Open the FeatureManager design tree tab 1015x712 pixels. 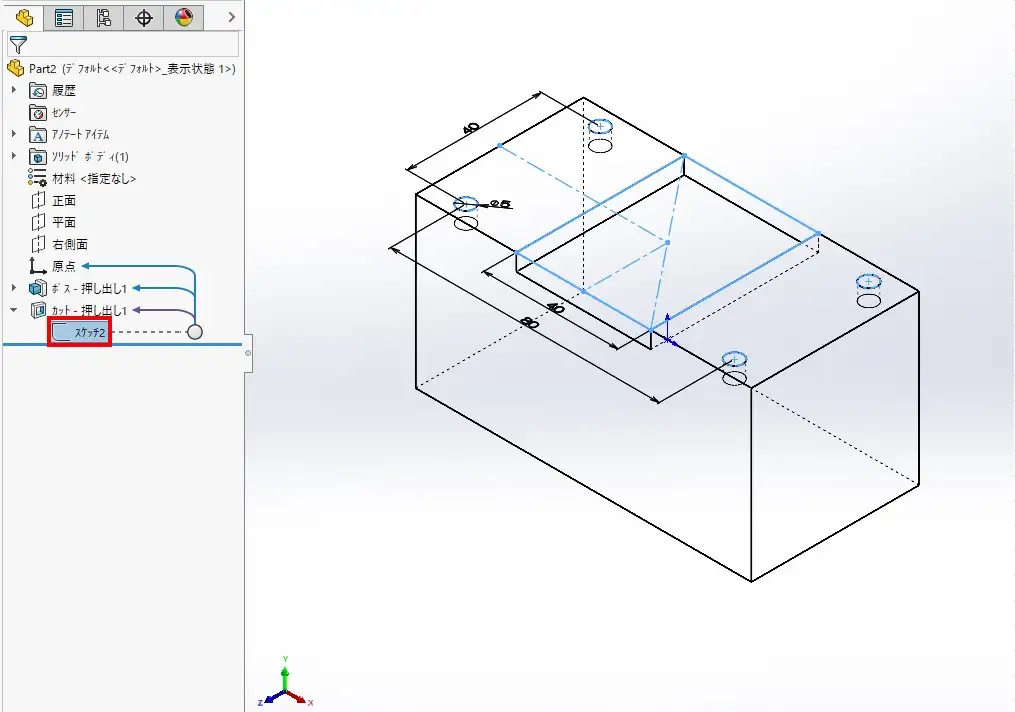[x=24, y=17]
